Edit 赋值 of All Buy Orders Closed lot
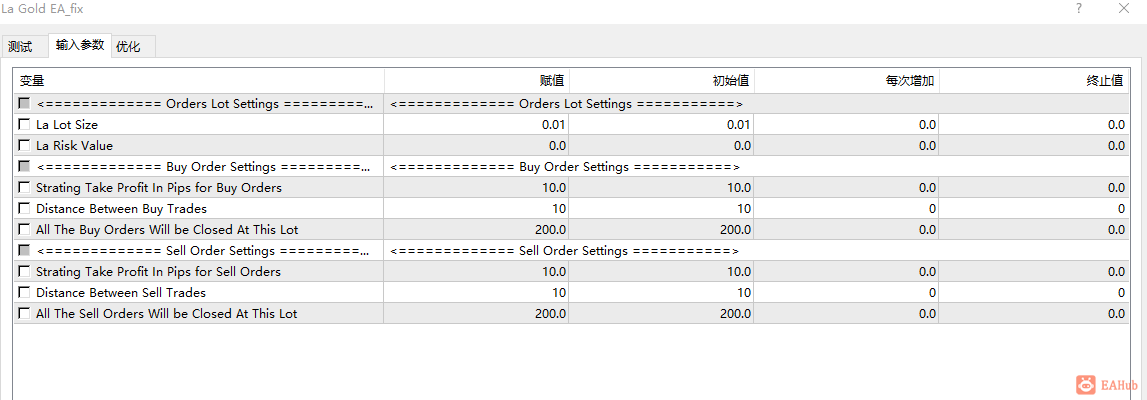Screen dimensions: 1147x400 (x=476, y=230)
